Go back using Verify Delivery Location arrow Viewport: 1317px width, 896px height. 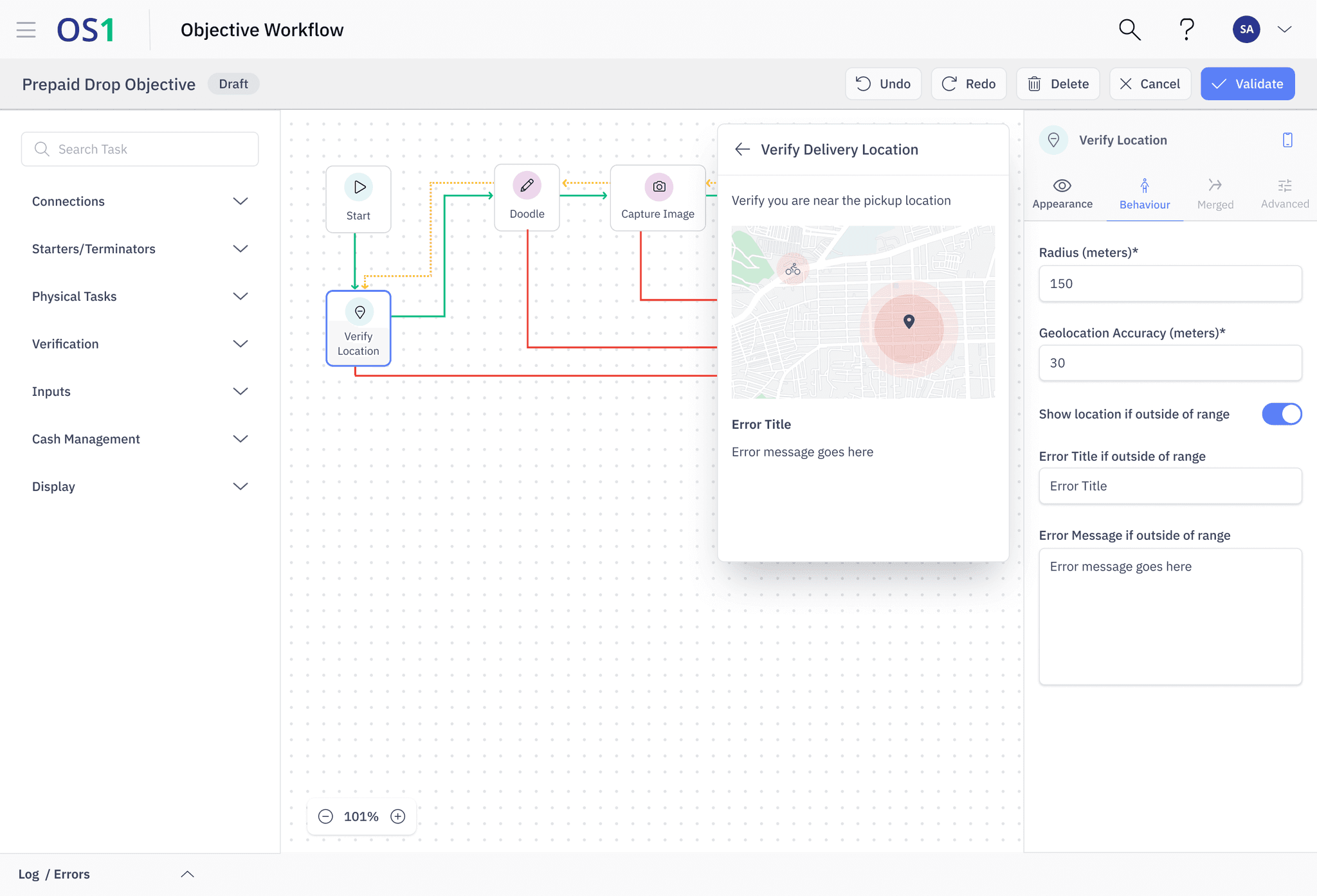(x=743, y=150)
